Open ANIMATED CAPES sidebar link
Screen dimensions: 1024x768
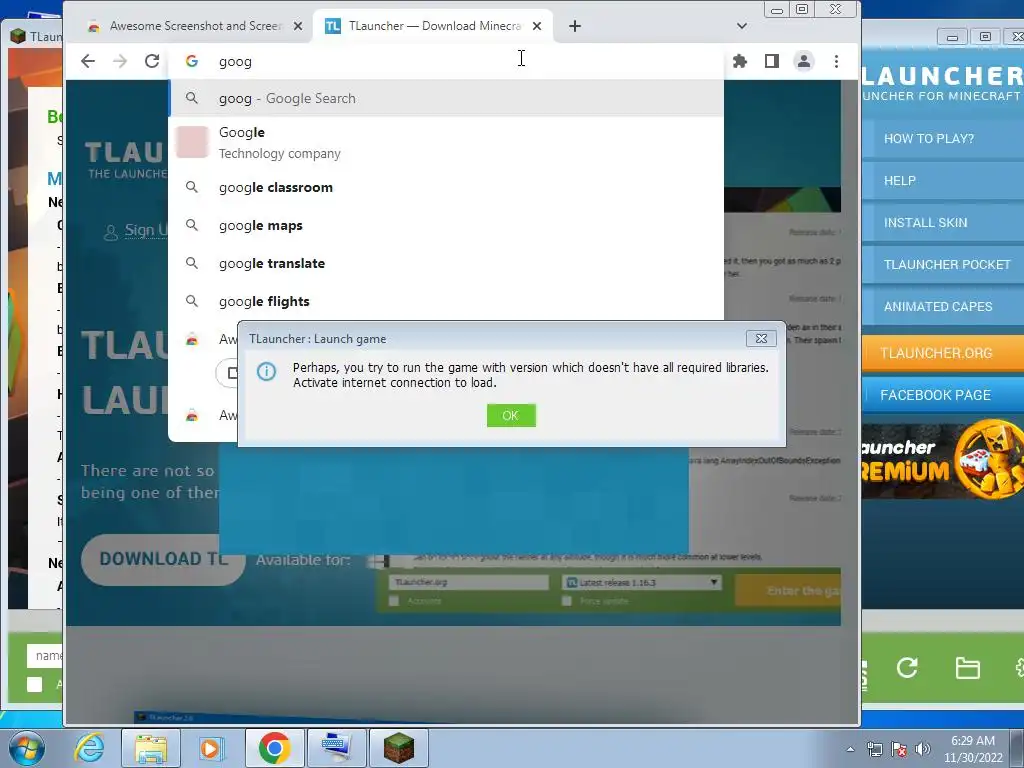(x=943, y=306)
